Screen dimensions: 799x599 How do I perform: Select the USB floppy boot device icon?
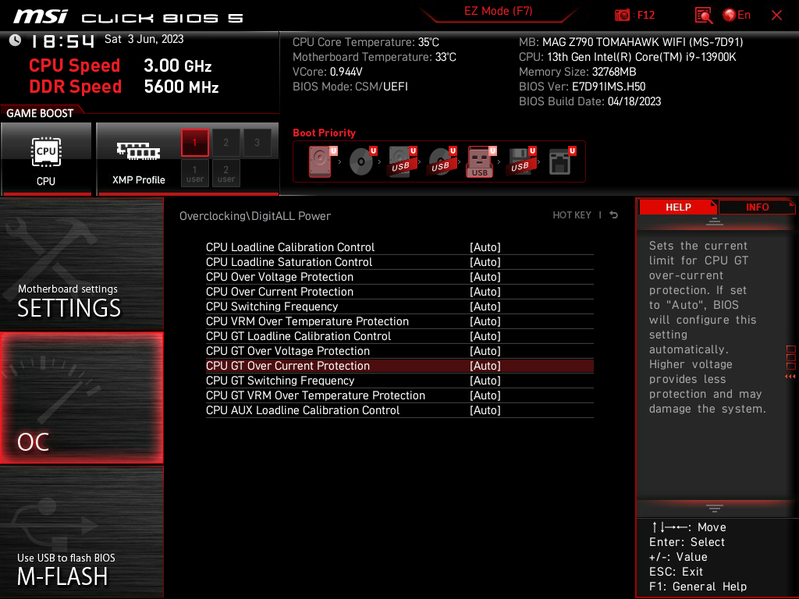point(521,161)
